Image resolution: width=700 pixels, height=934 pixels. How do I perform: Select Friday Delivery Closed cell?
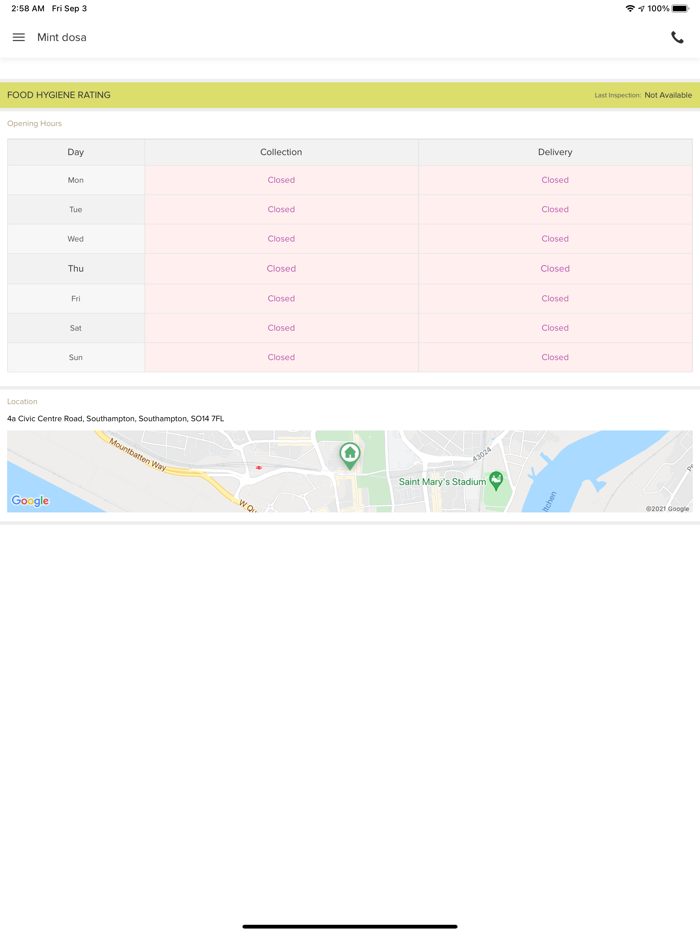[555, 298]
